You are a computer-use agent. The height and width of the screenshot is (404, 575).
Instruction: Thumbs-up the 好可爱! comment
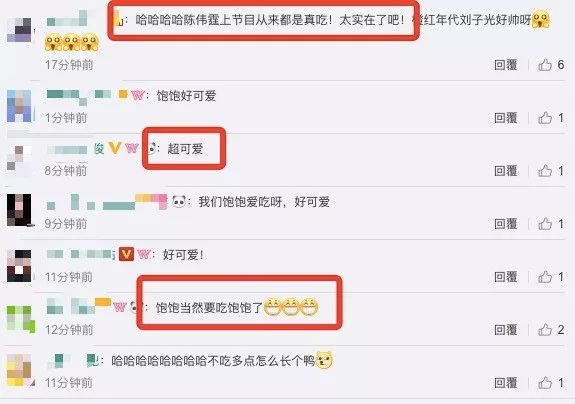545,277
